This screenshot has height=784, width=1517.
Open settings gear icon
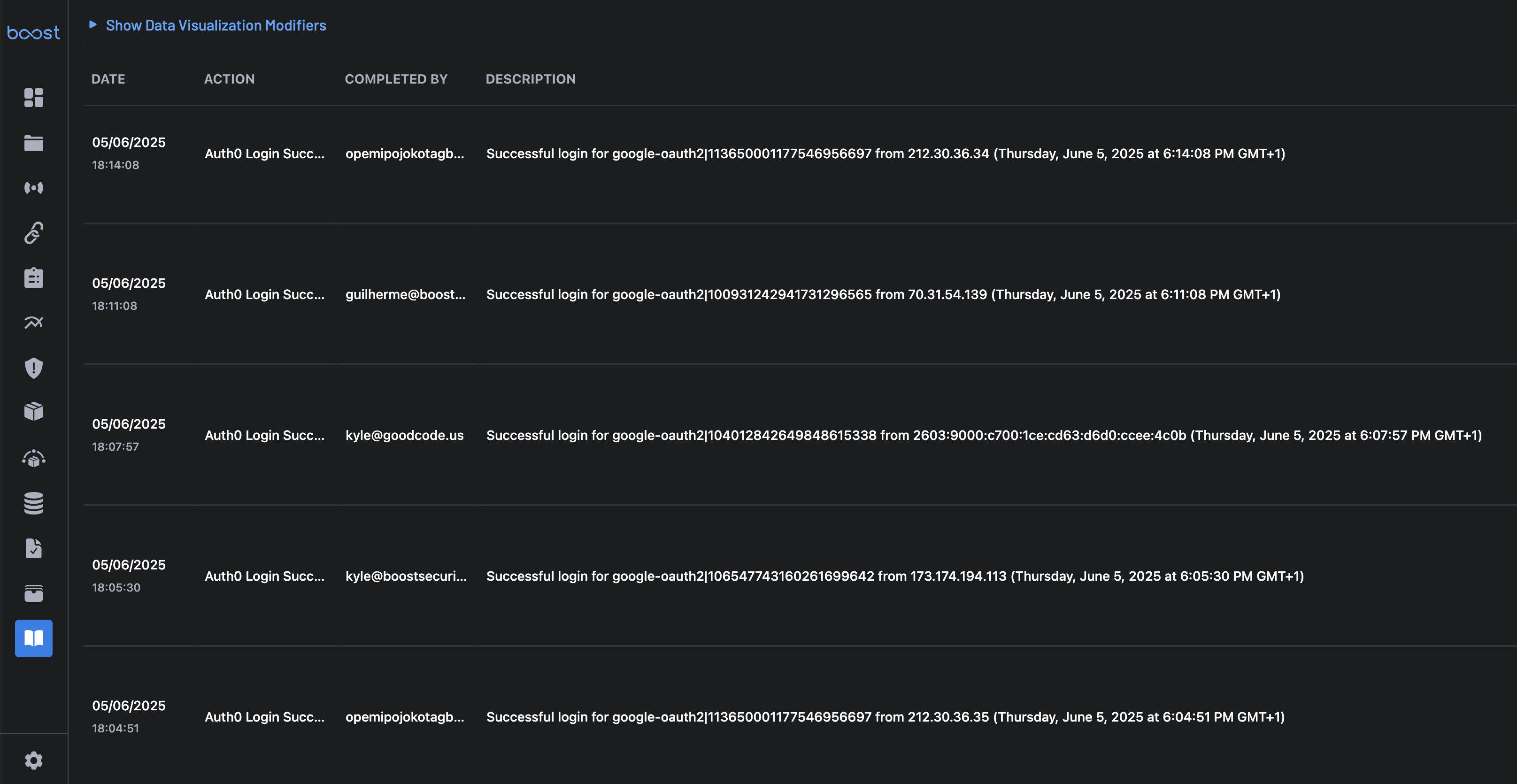click(33, 761)
